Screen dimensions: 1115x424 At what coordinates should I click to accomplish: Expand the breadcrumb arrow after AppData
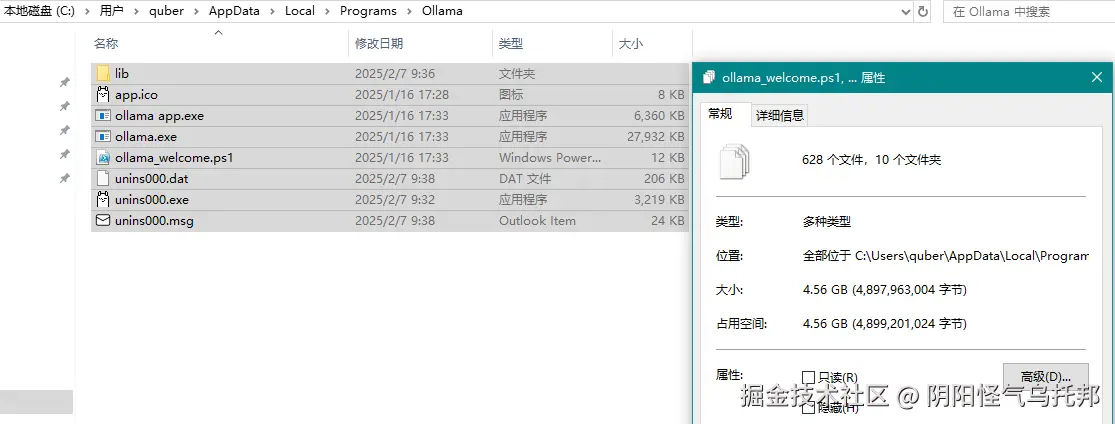270,11
